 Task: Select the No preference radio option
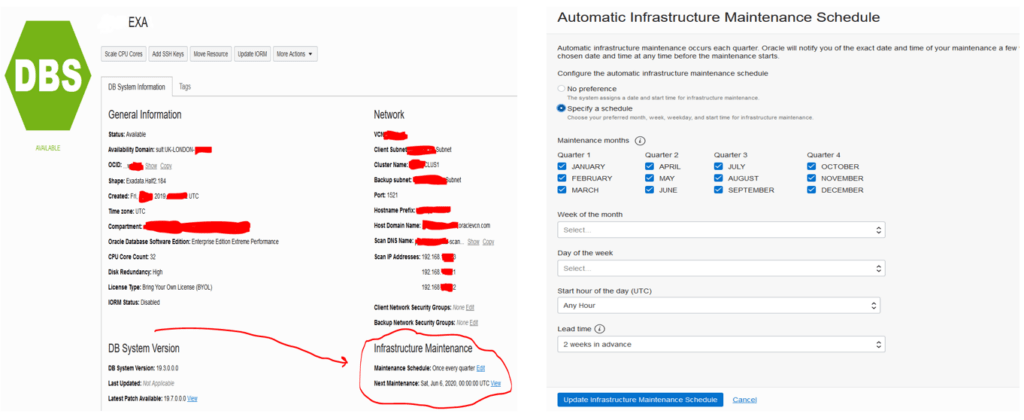pos(561,88)
